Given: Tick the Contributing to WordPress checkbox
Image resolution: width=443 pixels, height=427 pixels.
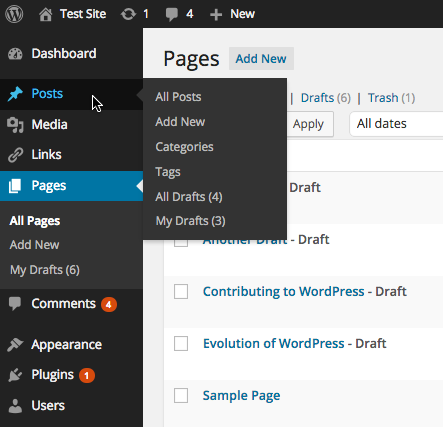Looking at the screenshot, I should point(181,292).
